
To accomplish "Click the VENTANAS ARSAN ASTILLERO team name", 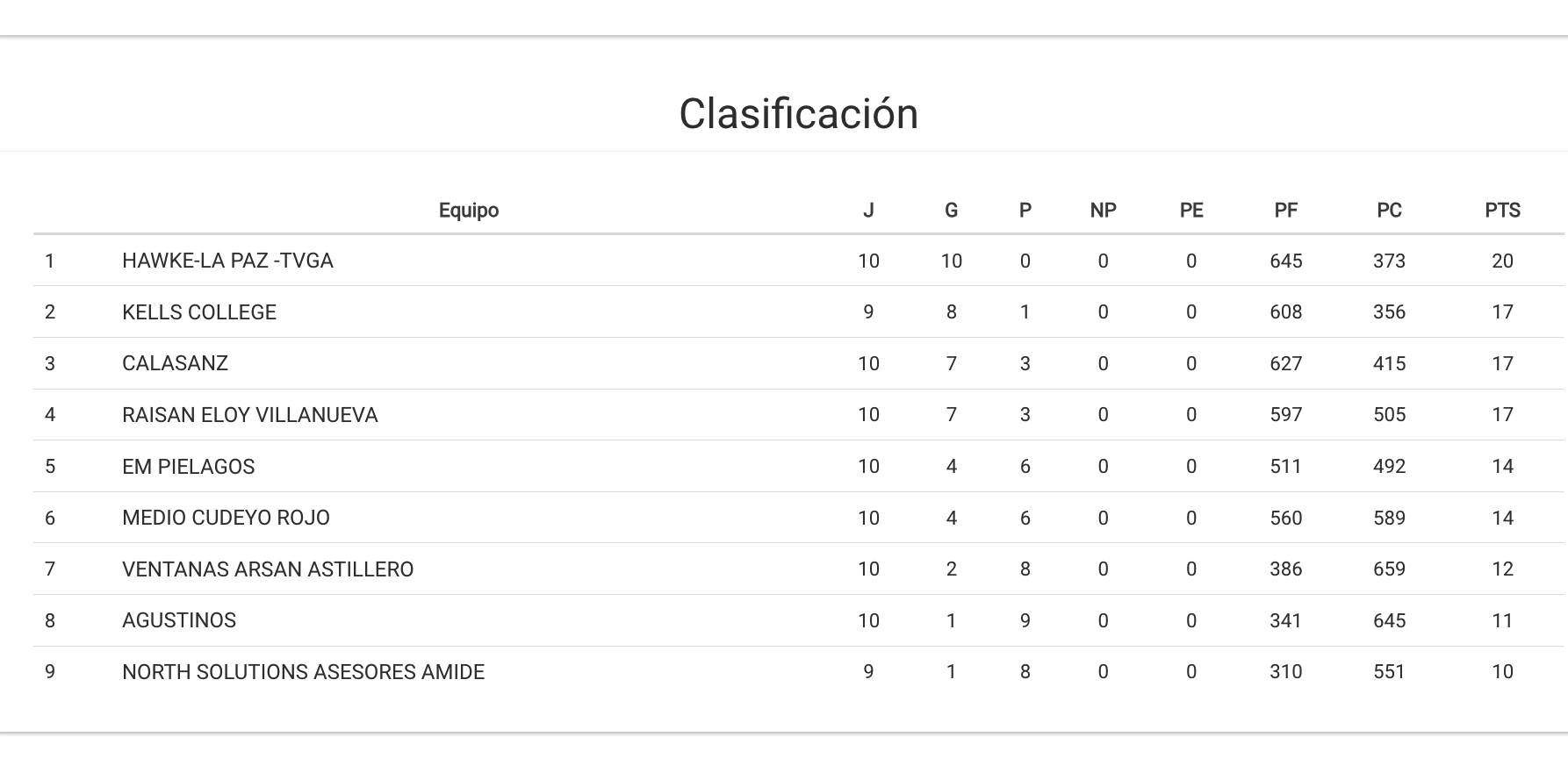I will [x=268, y=569].
